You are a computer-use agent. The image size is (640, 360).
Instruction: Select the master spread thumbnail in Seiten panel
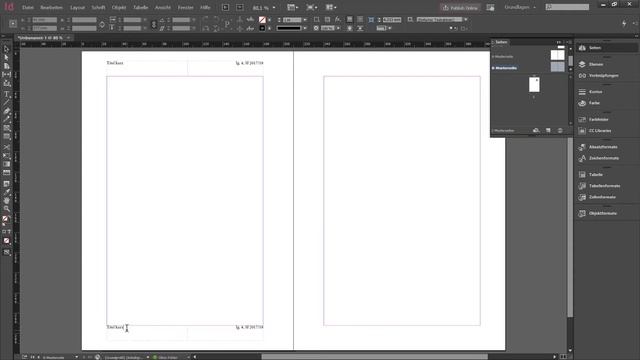(558, 67)
